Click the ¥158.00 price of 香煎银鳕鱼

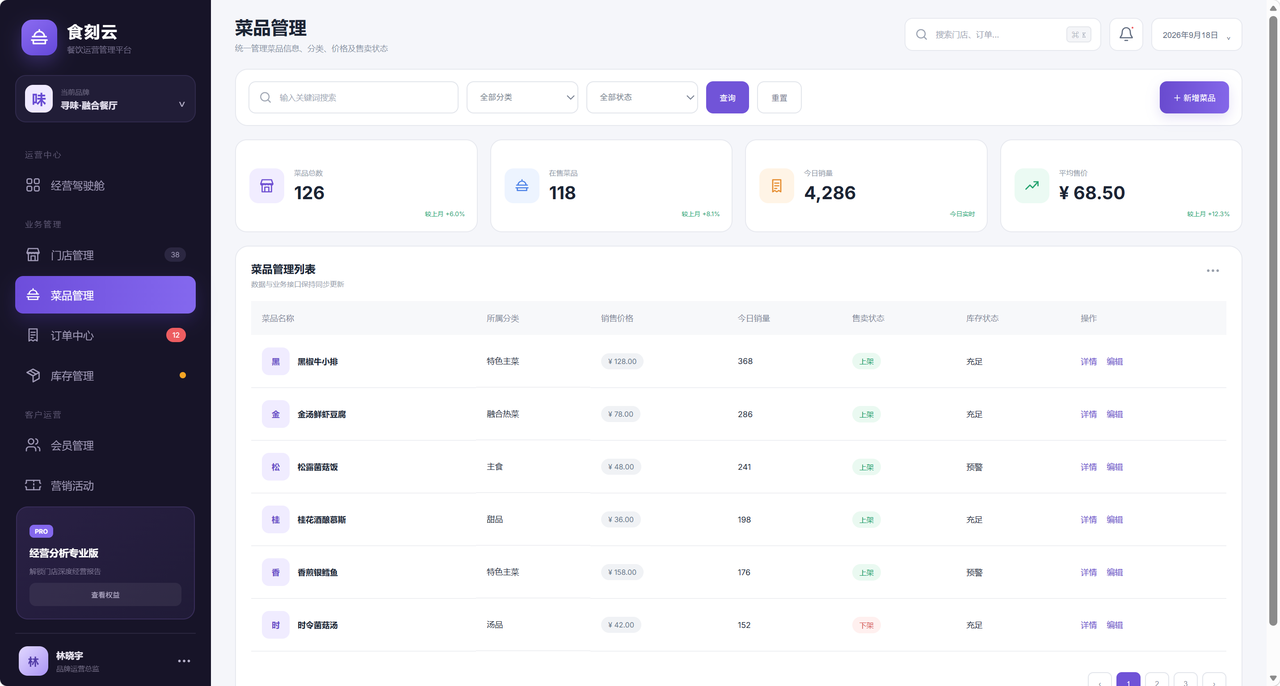coord(622,572)
